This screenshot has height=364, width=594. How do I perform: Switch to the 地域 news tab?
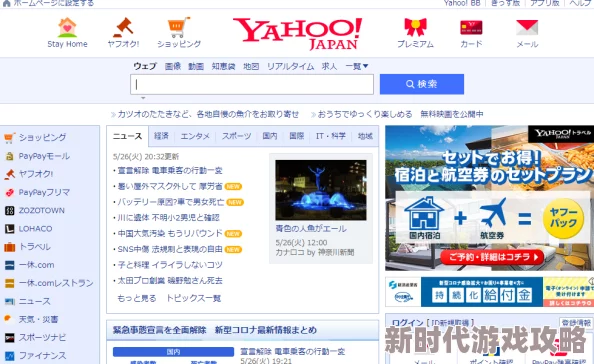pyautogui.click(x=365, y=136)
